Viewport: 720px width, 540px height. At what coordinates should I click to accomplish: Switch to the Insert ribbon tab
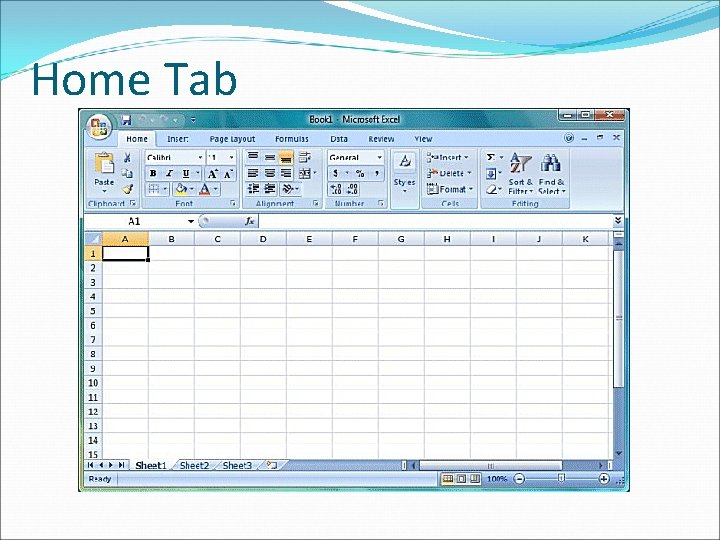tap(178, 139)
